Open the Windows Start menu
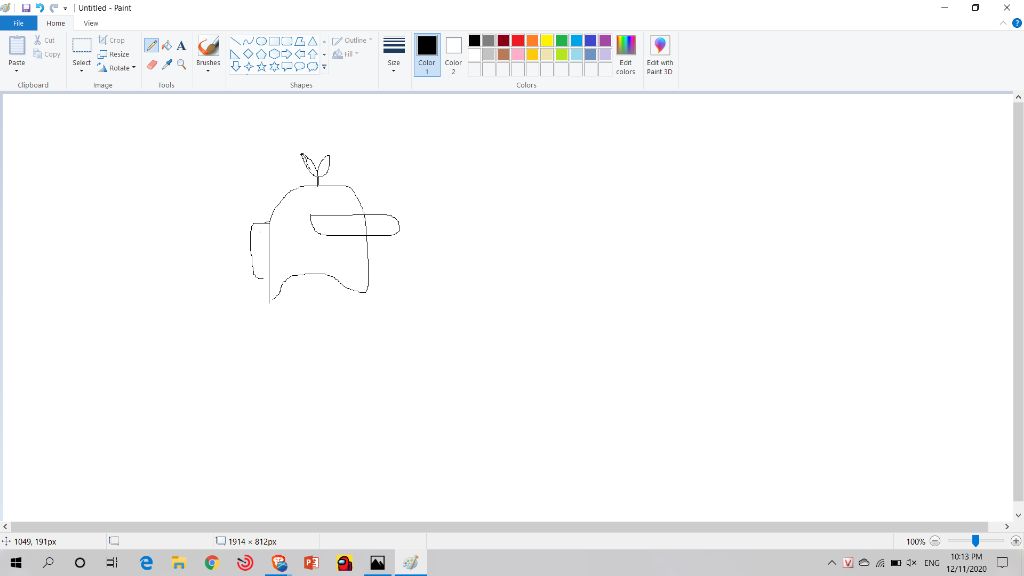The image size is (1024, 576). tap(16, 562)
